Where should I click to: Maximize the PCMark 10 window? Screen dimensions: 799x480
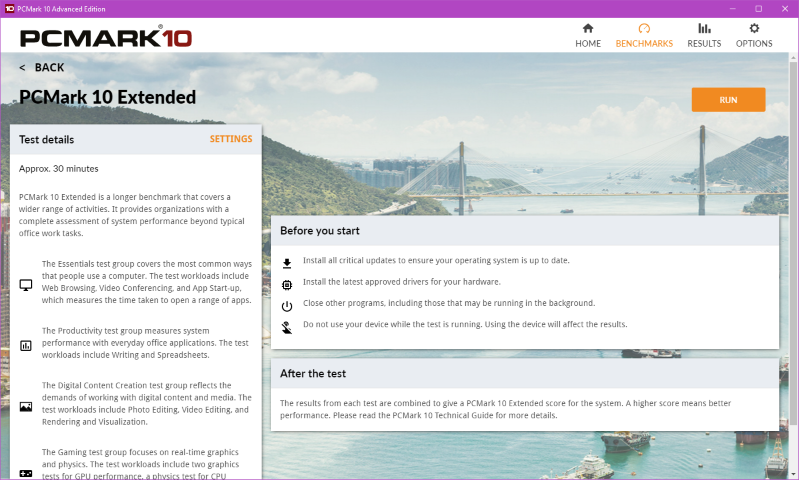[759, 9]
